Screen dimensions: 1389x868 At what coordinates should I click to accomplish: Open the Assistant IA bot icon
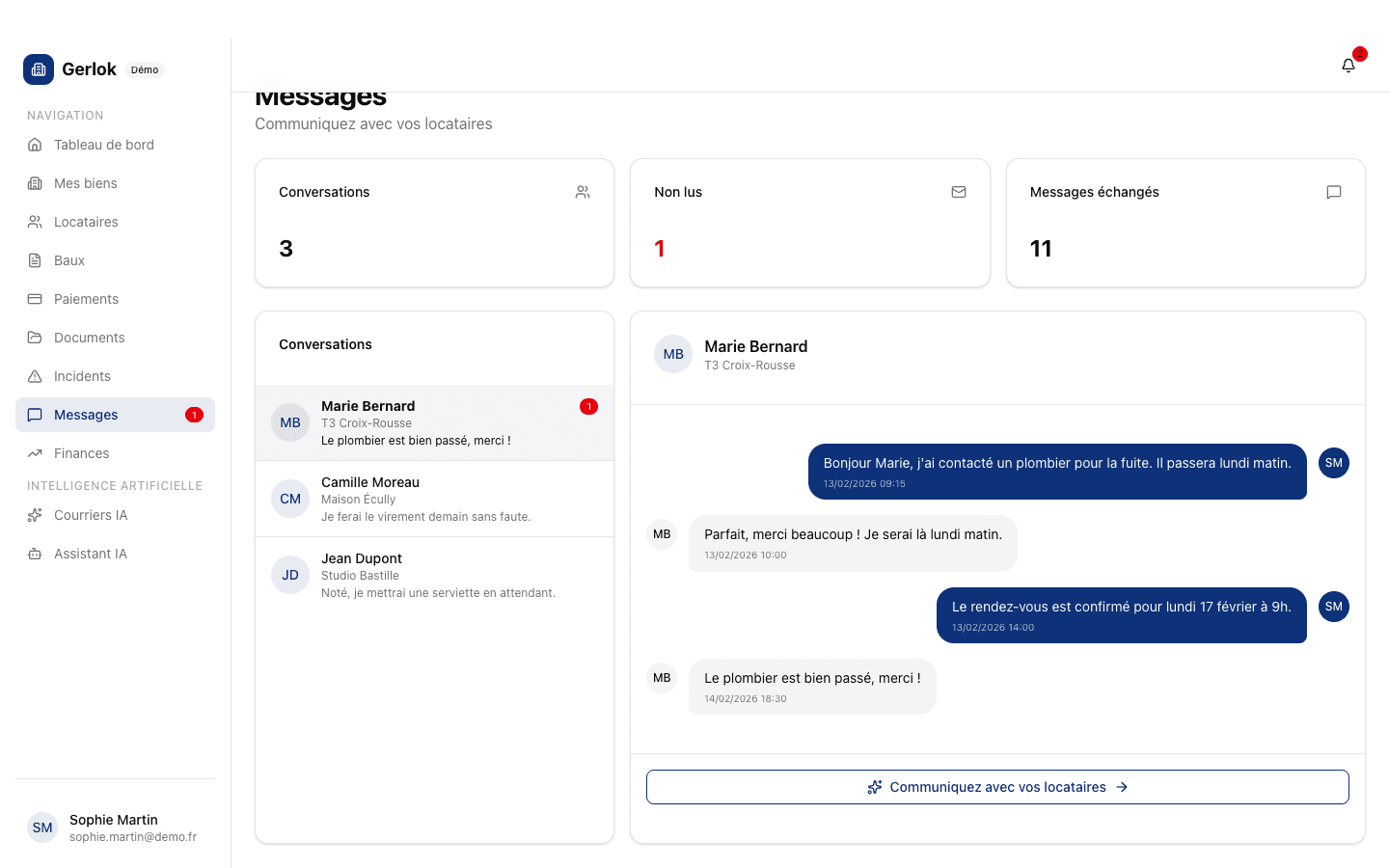[35, 554]
